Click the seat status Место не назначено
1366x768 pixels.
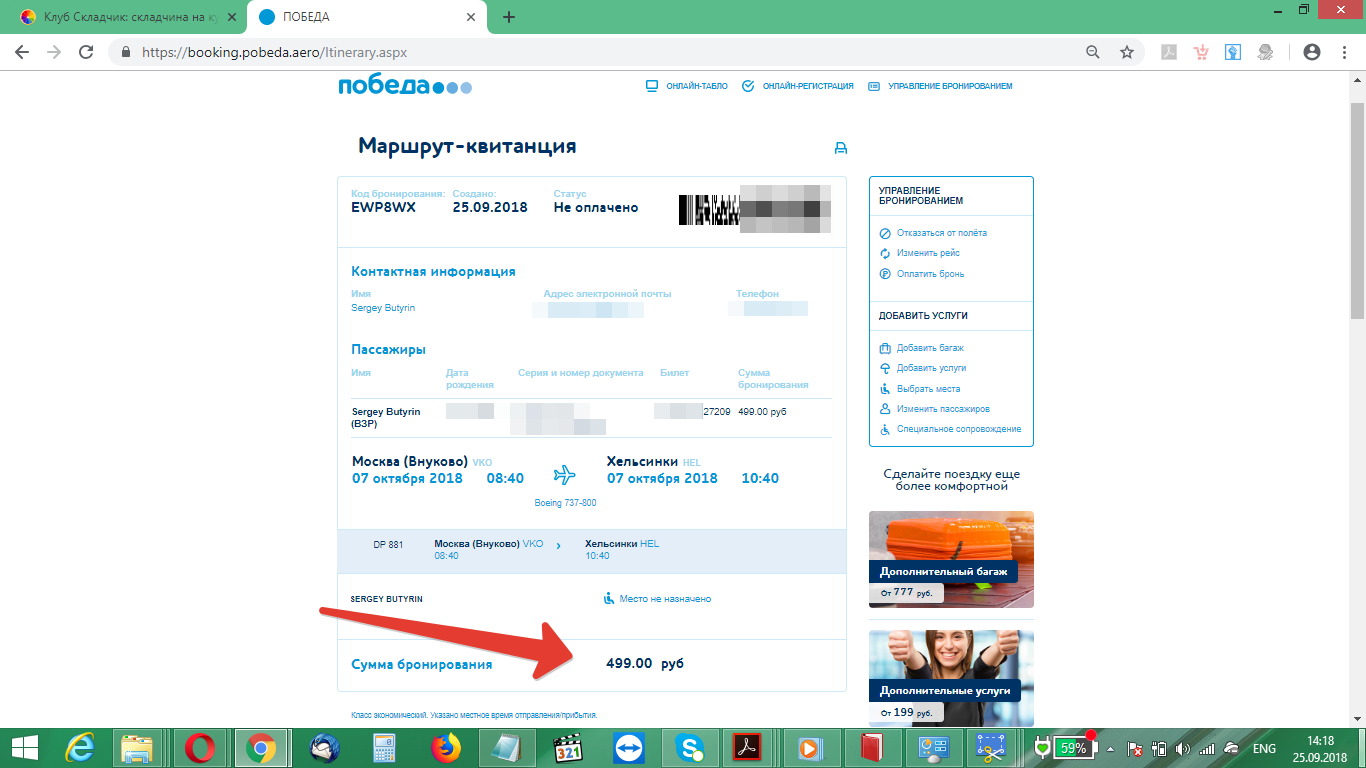point(665,599)
